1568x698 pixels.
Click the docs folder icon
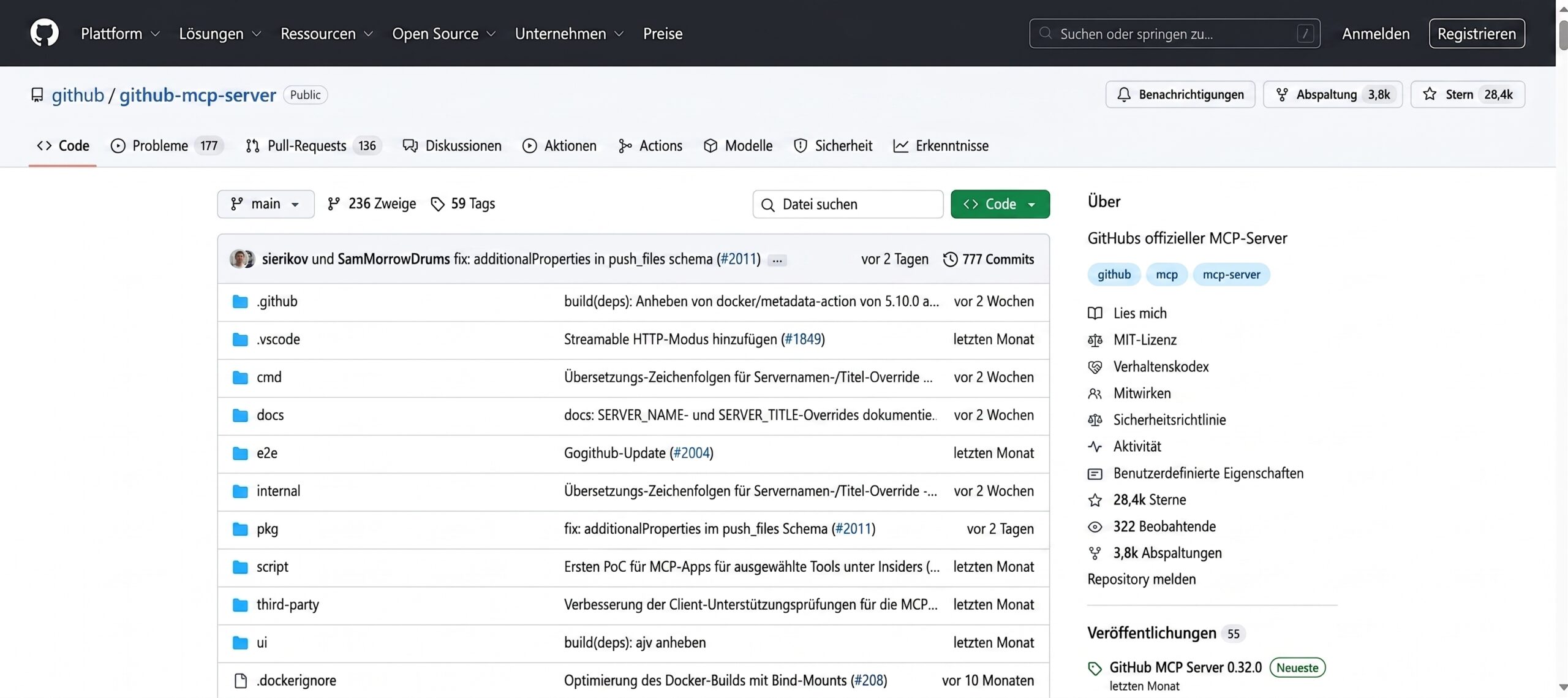tap(240, 415)
